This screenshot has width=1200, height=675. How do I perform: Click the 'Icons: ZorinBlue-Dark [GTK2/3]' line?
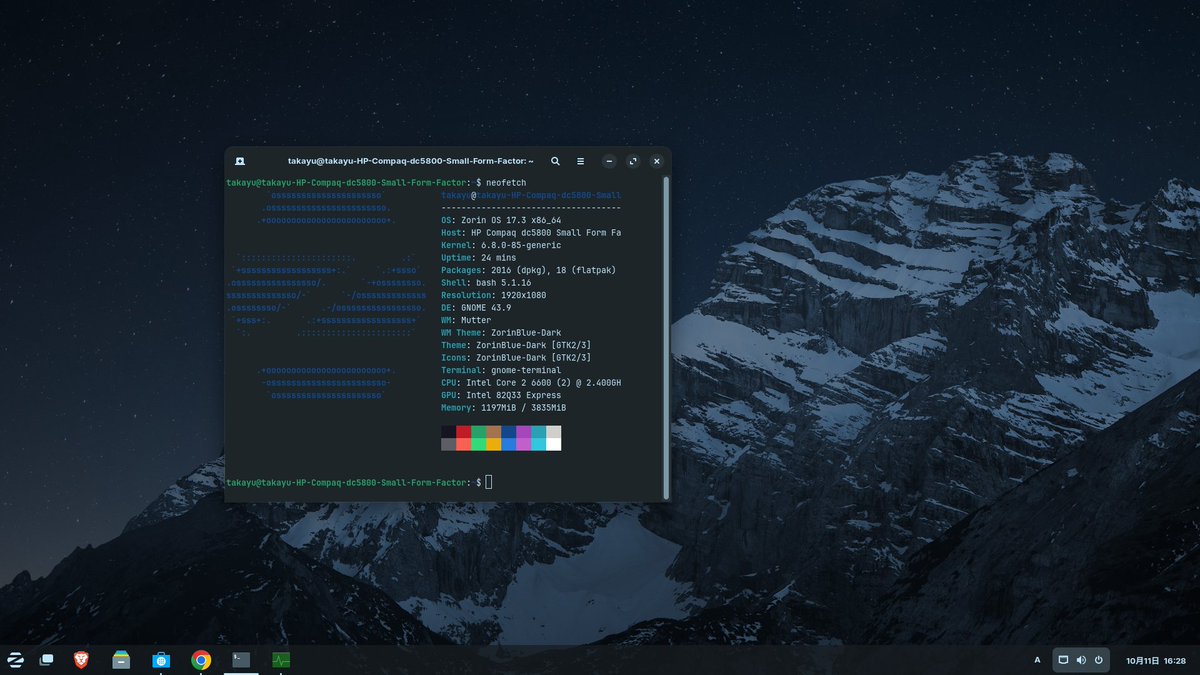point(516,358)
